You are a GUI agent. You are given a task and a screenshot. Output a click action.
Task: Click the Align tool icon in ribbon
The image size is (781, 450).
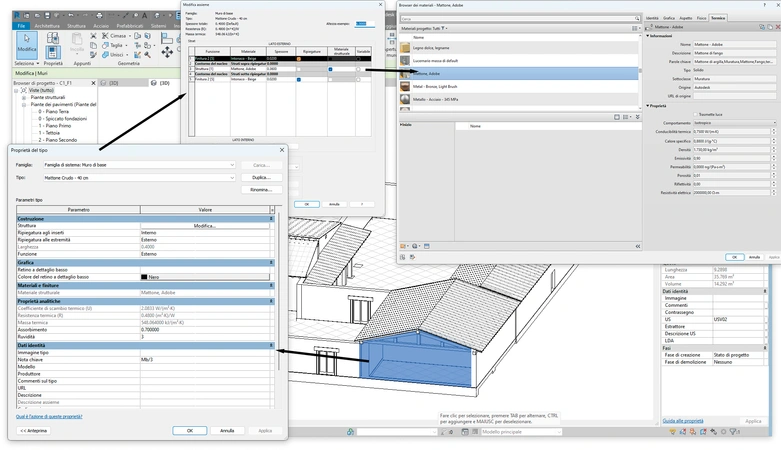[x=167, y=38]
